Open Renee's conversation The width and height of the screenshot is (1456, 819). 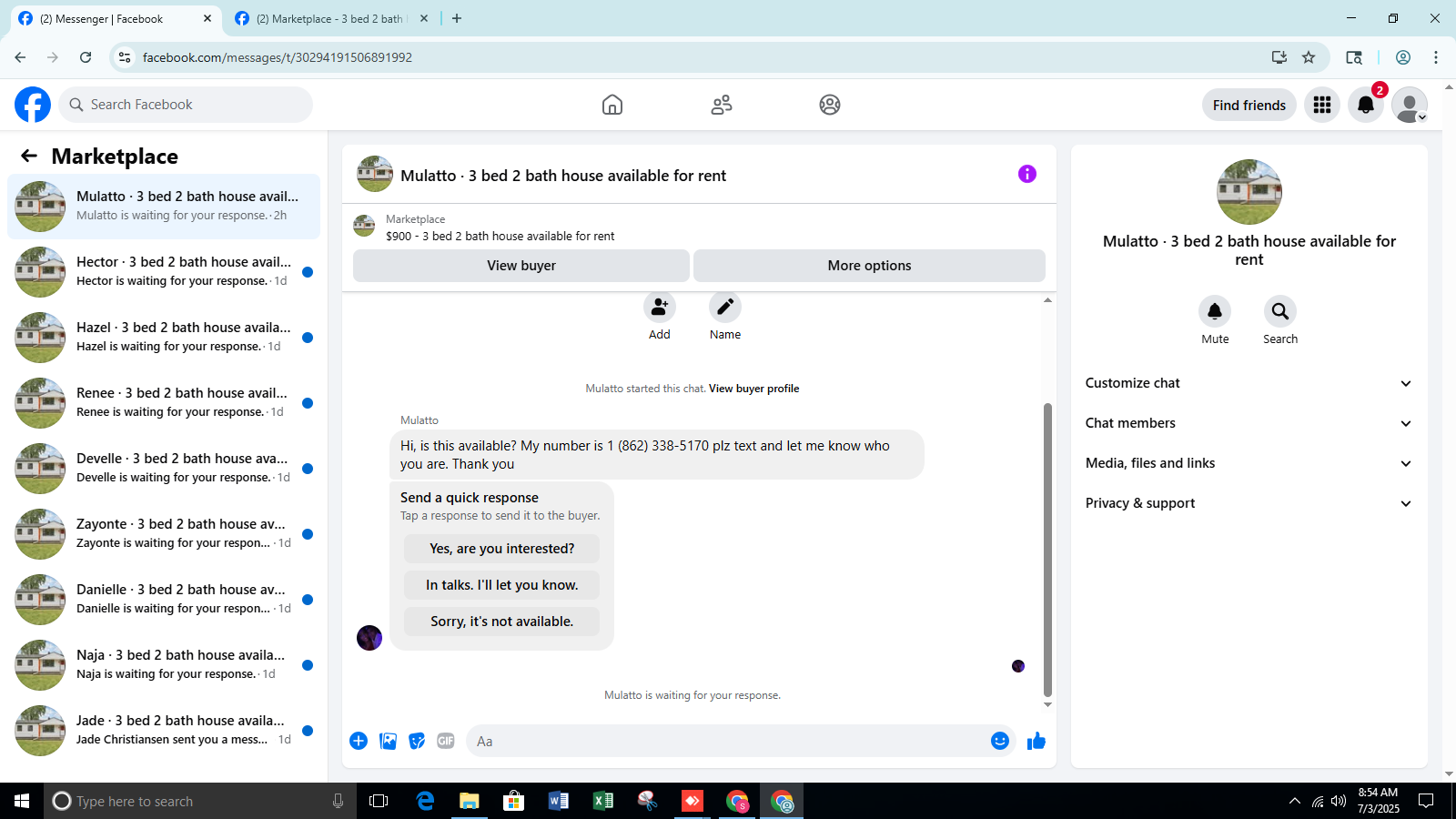[164, 402]
